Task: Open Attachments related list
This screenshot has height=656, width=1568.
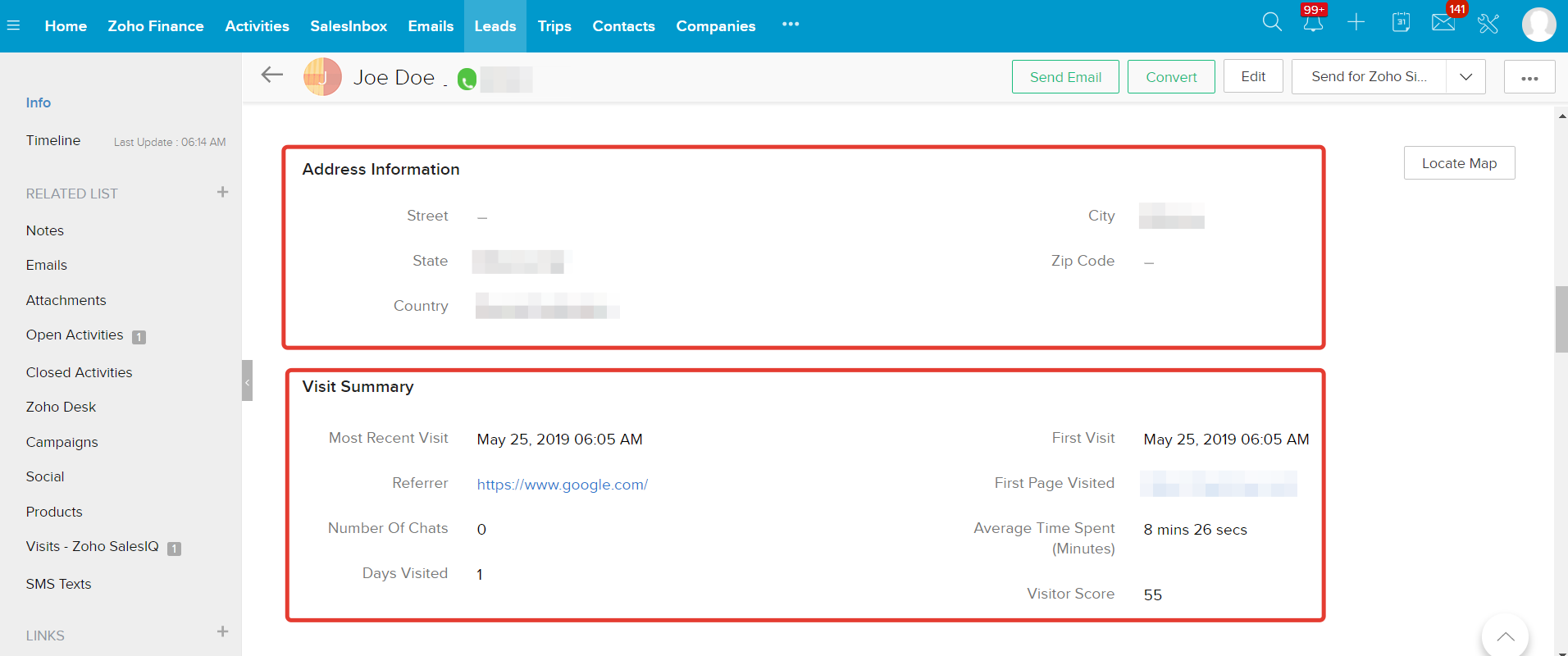Action: [x=66, y=300]
